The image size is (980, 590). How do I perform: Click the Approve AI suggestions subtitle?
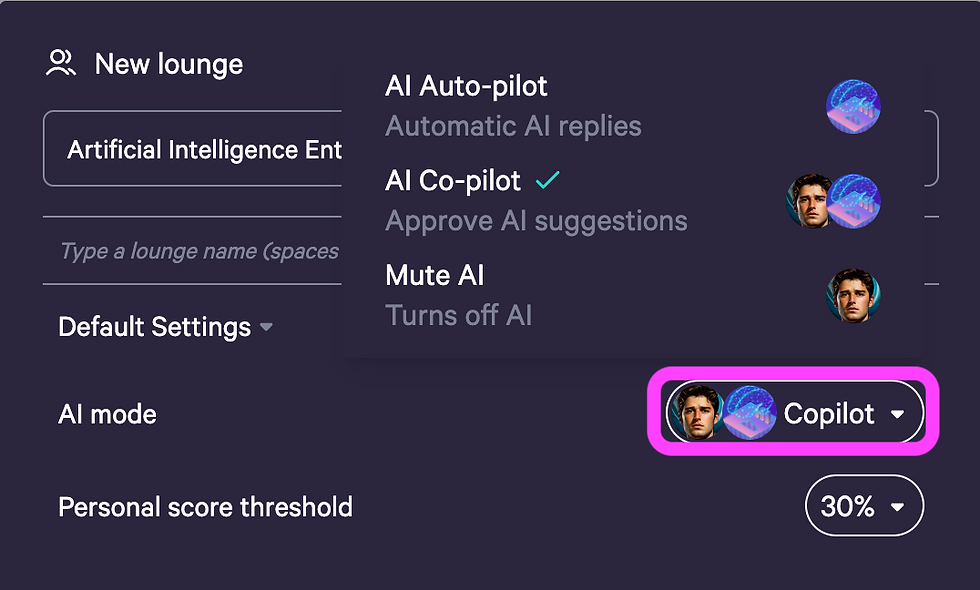[536, 221]
